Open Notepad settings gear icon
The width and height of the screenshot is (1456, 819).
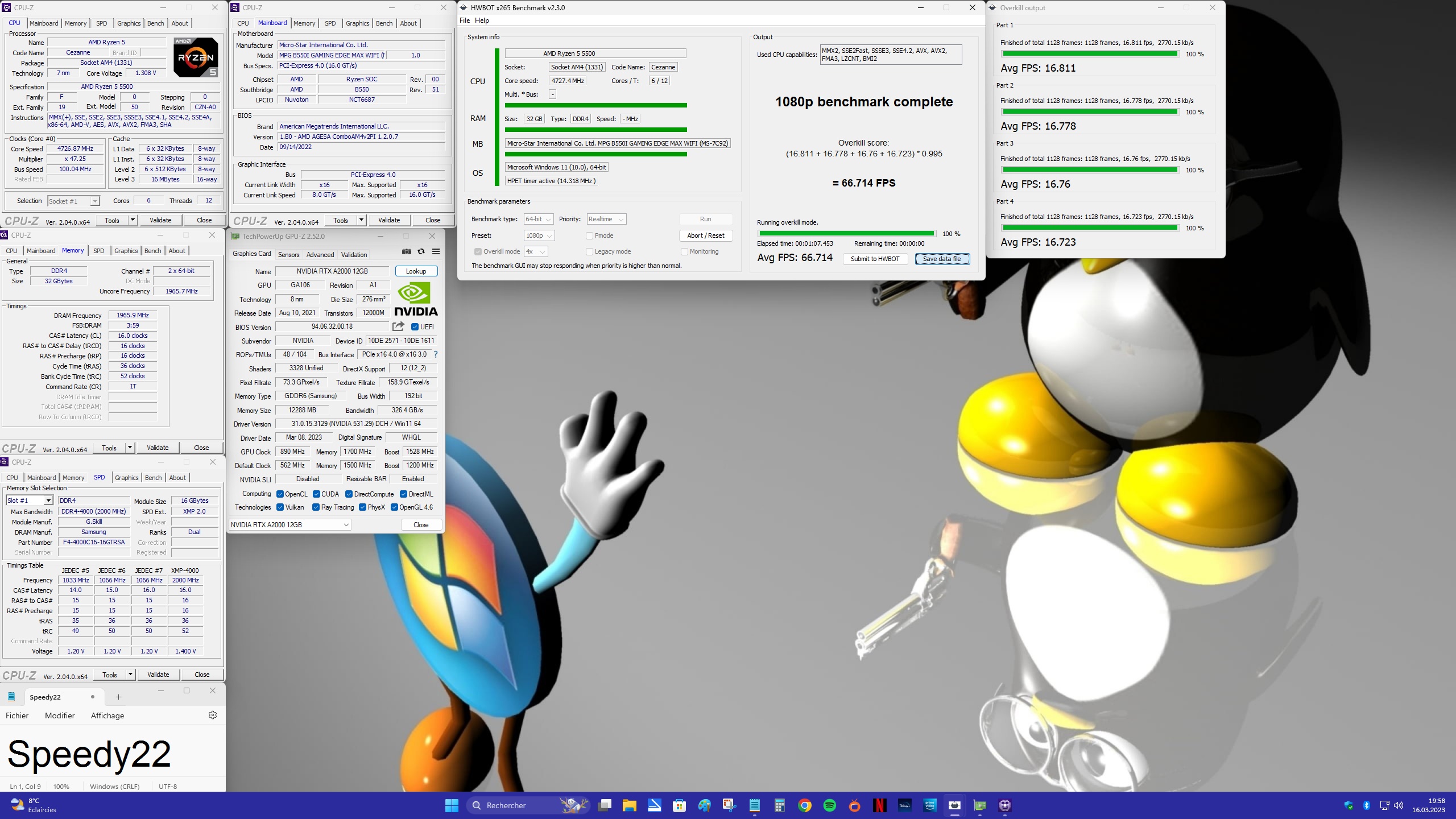(x=213, y=715)
